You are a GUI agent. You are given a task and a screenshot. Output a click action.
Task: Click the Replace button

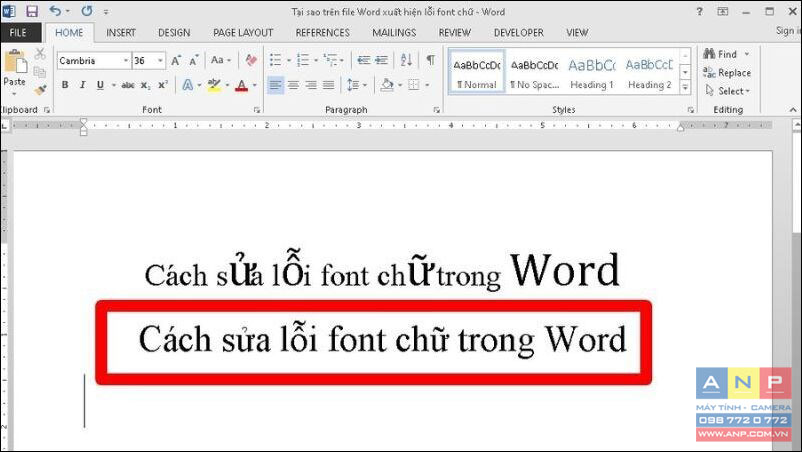(727, 73)
